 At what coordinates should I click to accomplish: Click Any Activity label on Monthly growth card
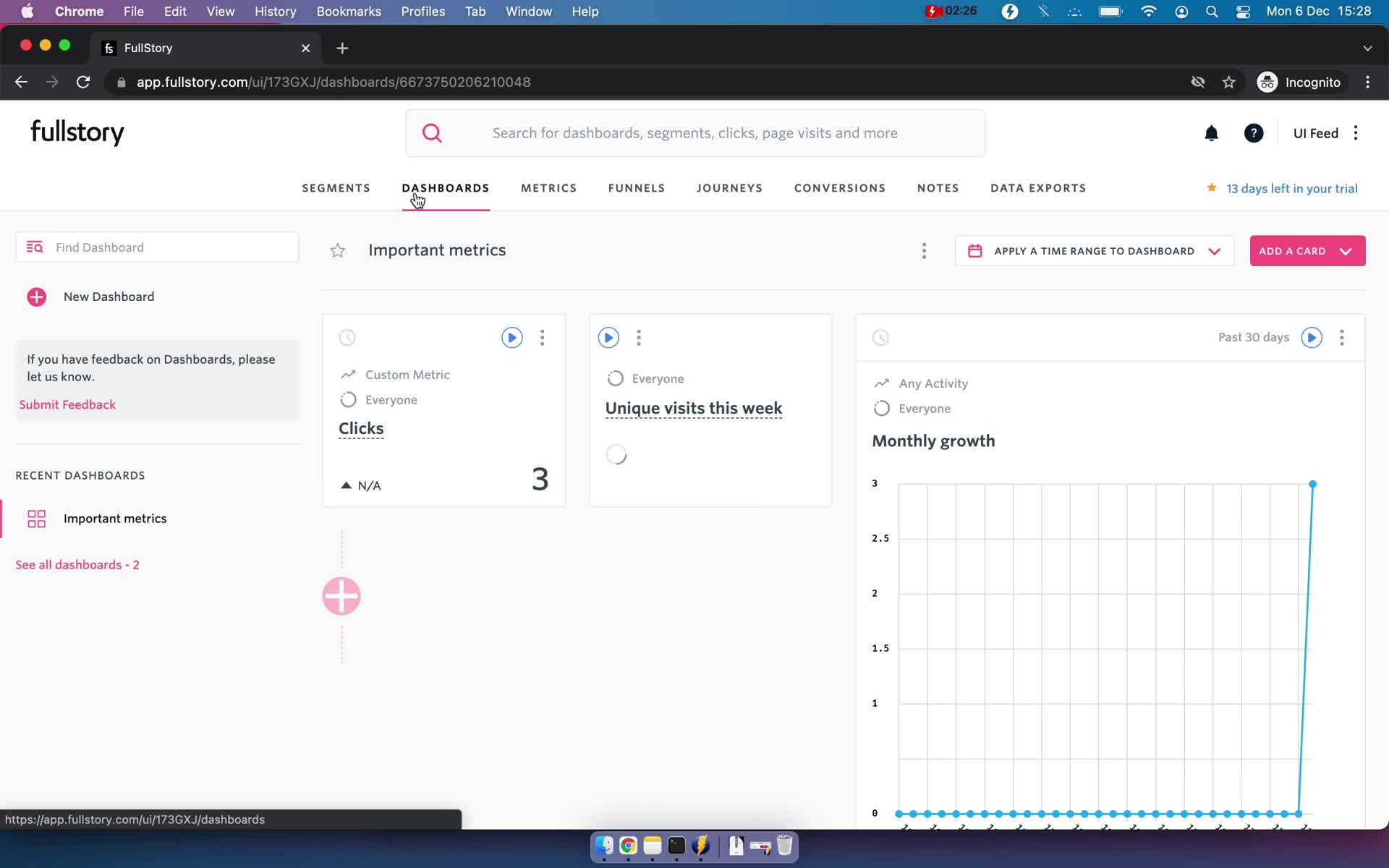(933, 383)
